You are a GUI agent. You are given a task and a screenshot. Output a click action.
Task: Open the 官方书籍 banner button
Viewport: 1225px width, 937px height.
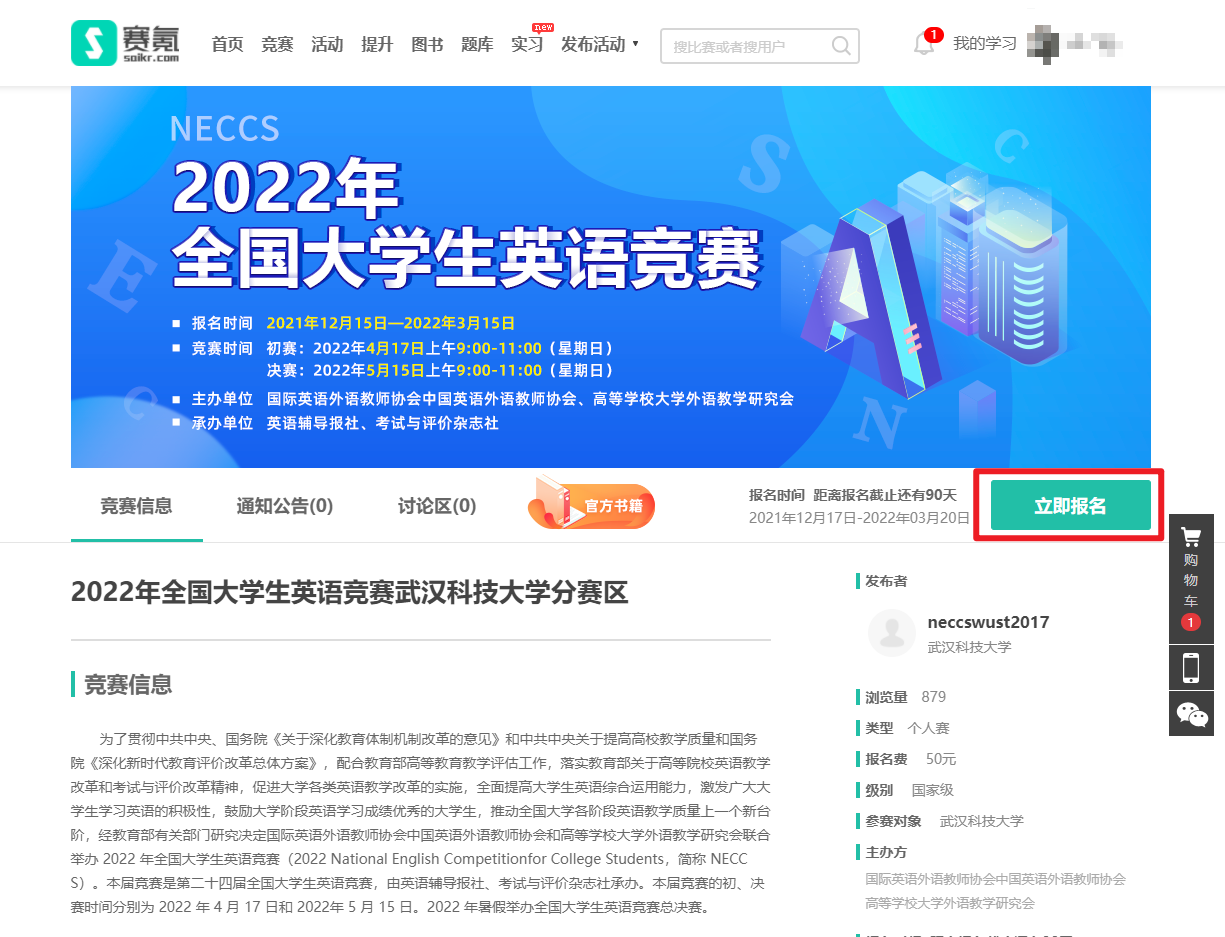coord(592,503)
